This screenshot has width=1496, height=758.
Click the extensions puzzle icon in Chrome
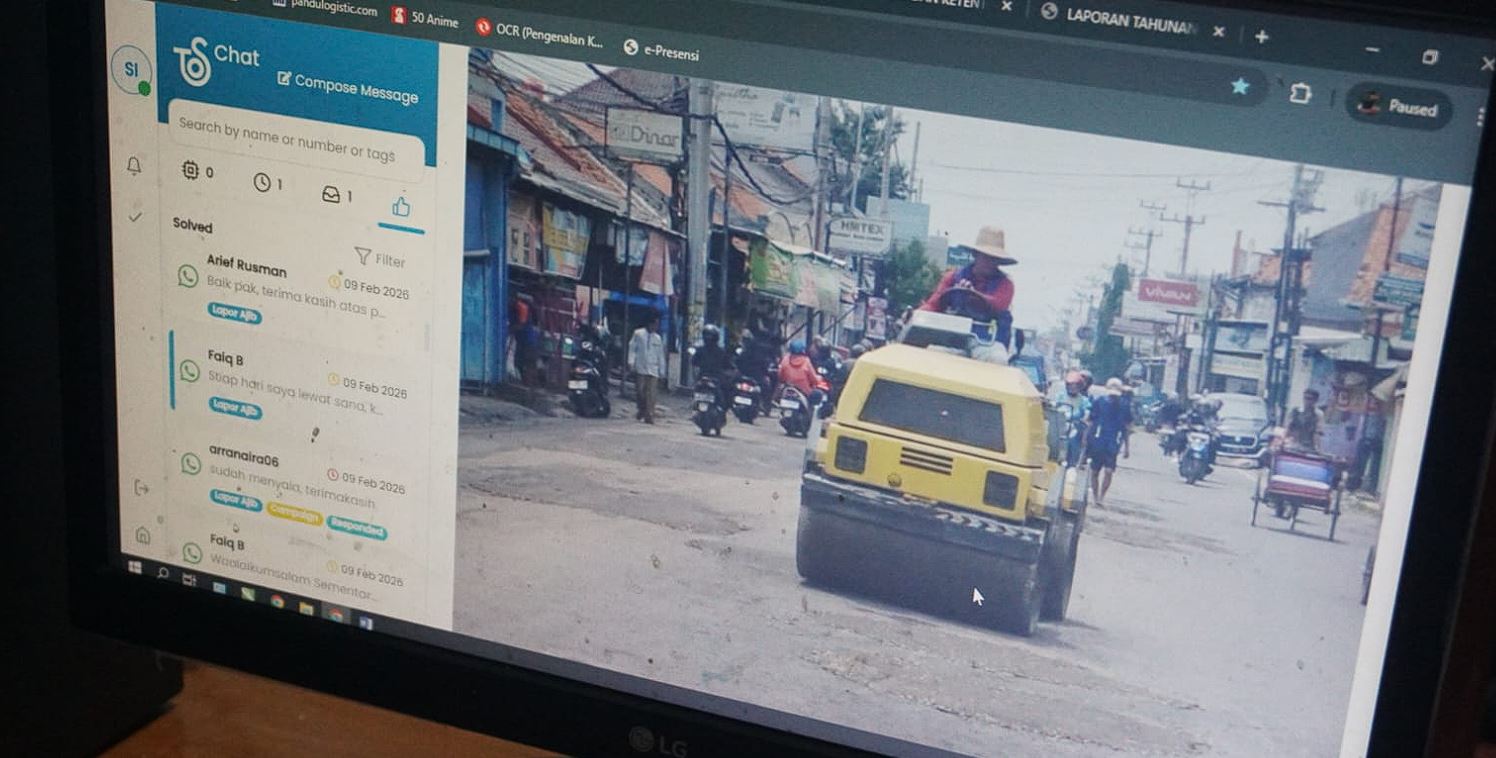1299,93
